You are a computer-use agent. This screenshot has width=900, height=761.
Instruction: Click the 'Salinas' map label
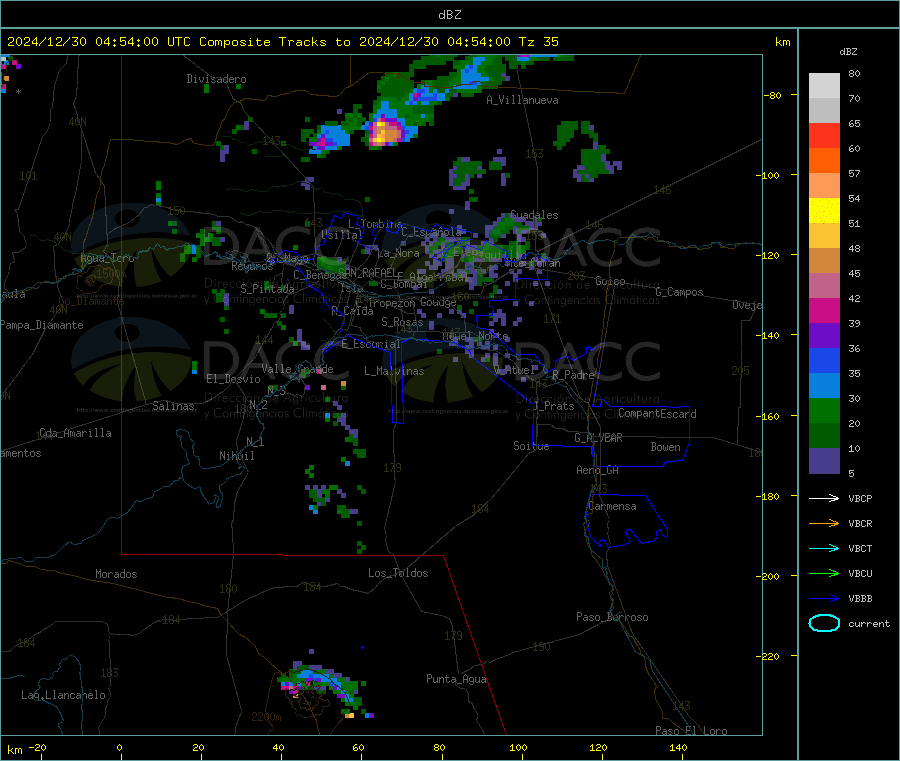pos(173,406)
